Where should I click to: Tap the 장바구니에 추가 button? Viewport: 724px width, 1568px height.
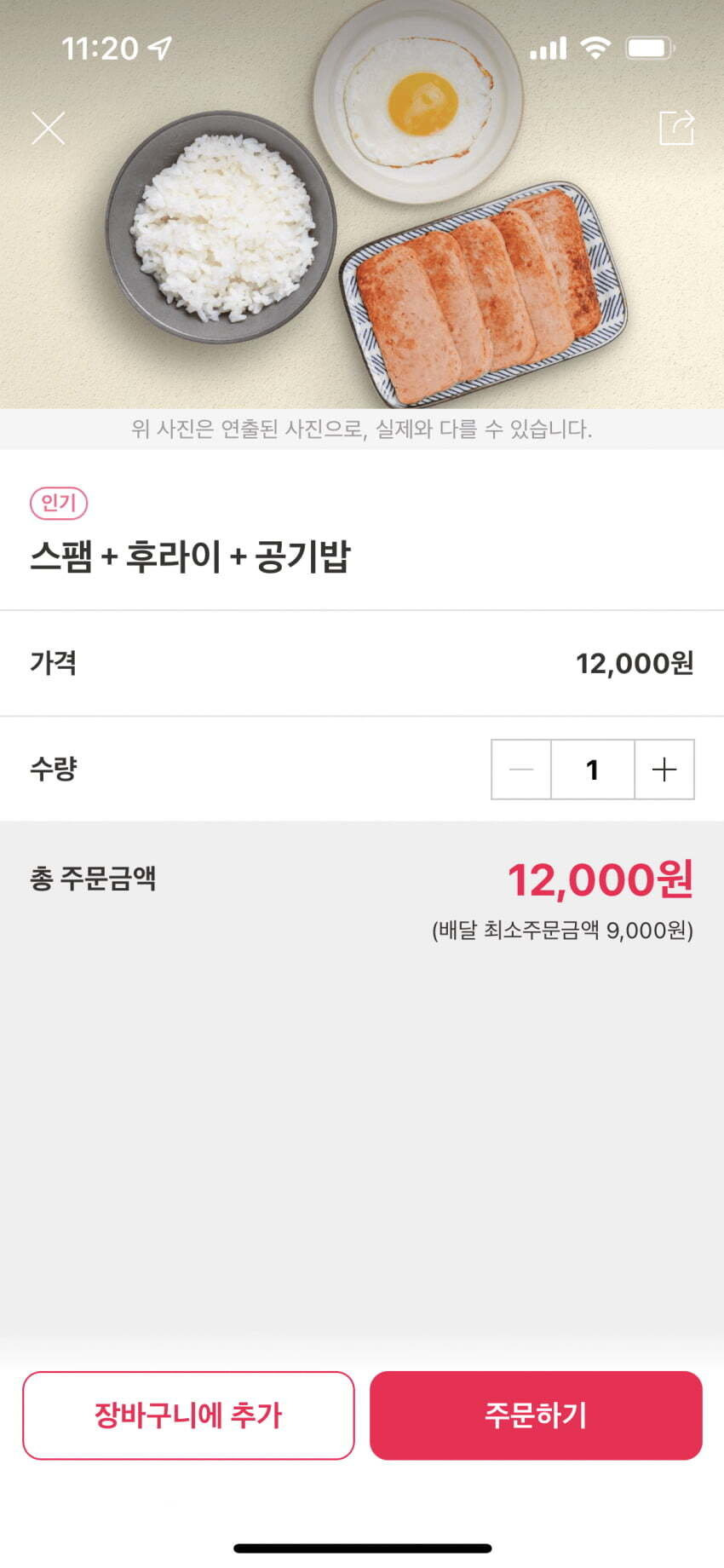tap(188, 1415)
